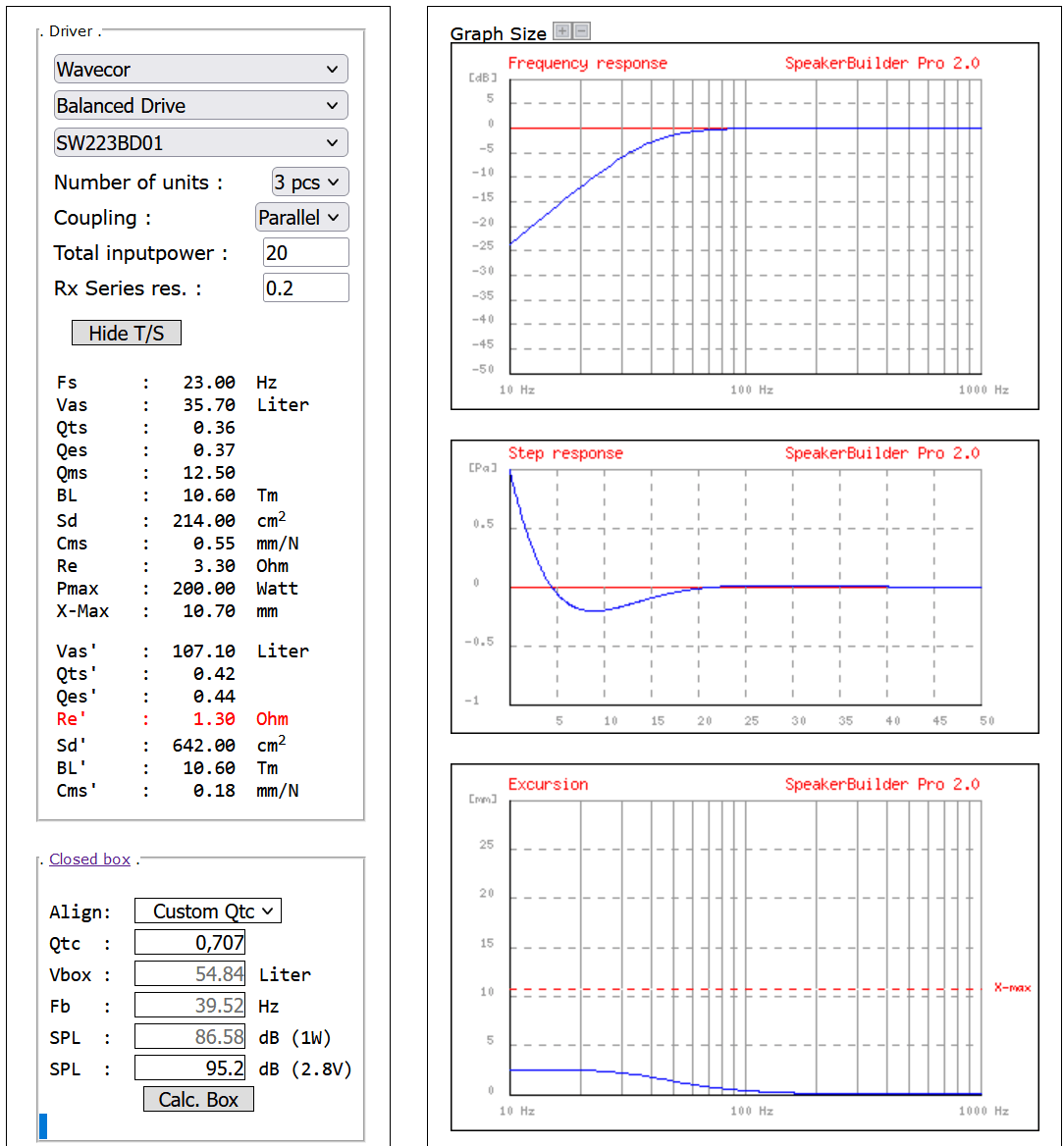Click the SPL 1W value field
The width and height of the screenshot is (1064, 1146).
tap(189, 1036)
